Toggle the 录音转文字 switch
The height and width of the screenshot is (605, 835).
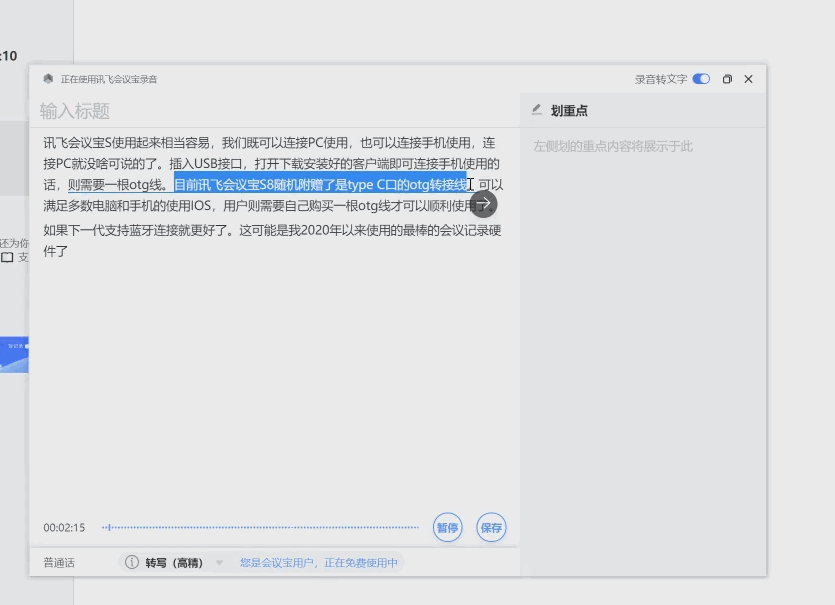pyautogui.click(x=701, y=79)
